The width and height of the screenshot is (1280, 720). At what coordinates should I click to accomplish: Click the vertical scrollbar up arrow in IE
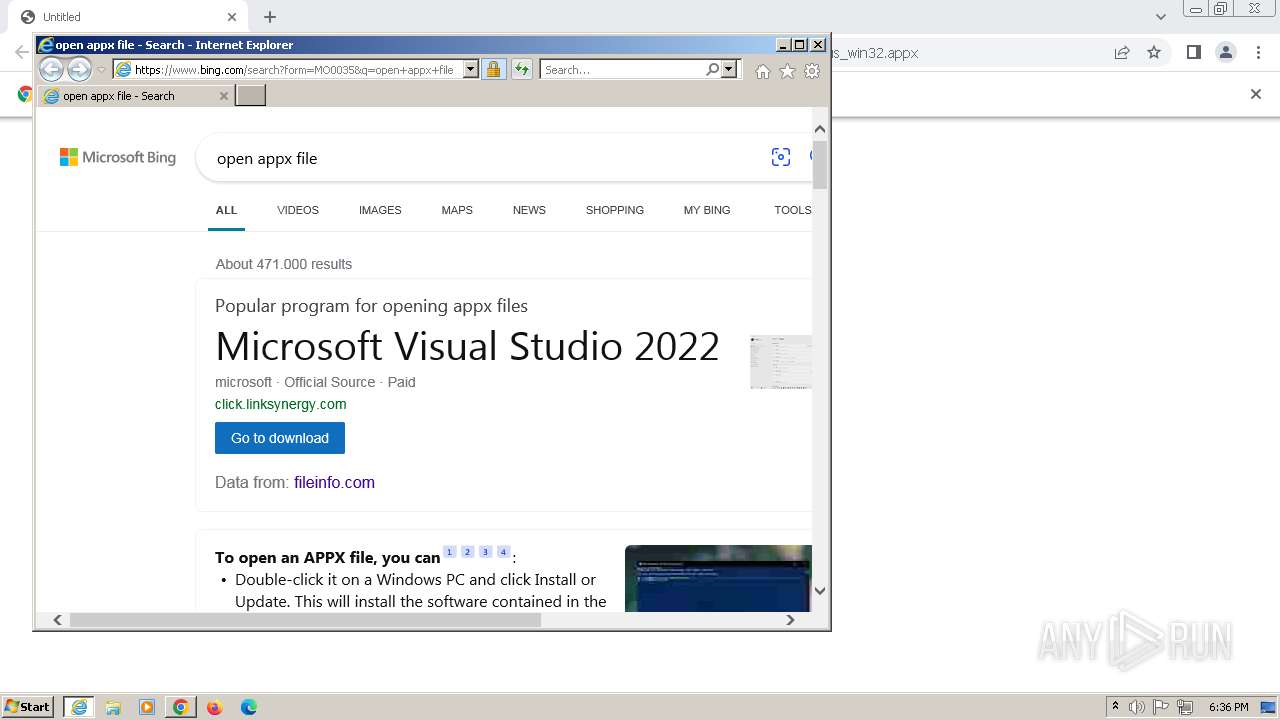820,129
